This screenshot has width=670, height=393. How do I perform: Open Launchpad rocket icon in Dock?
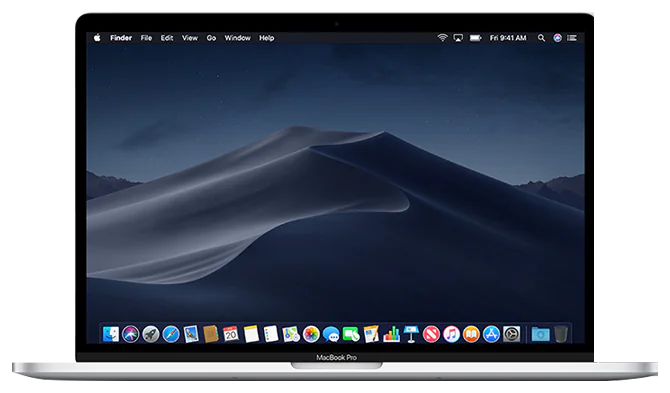pos(151,334)
